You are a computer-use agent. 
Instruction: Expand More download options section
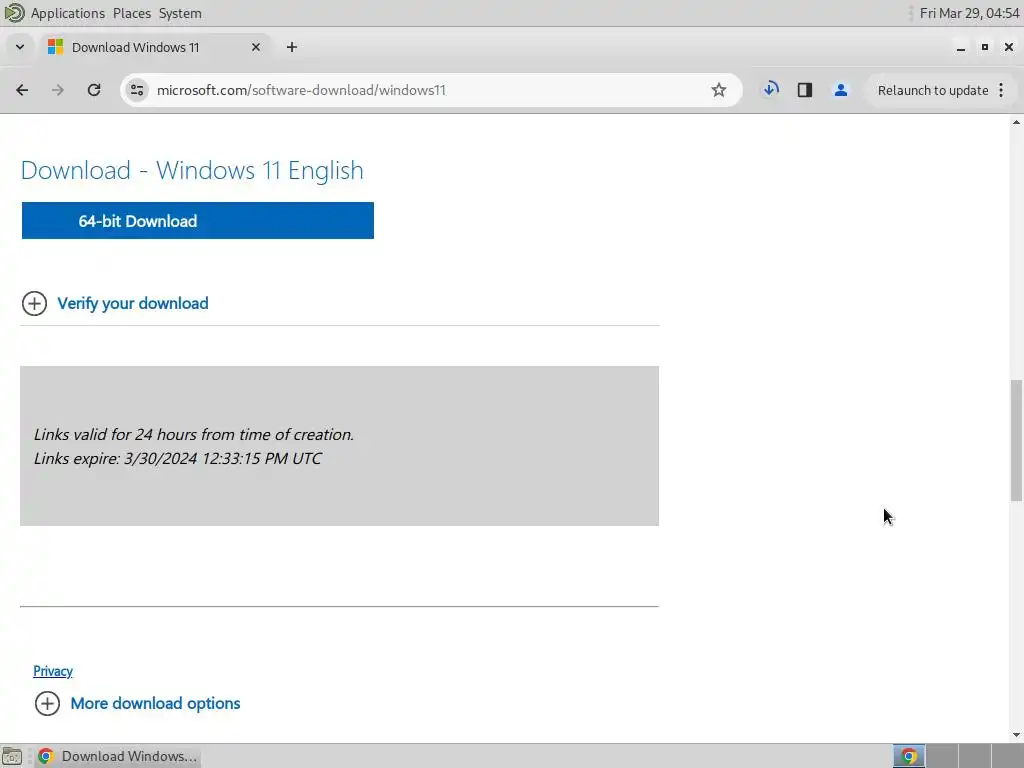[x=137, y=703]
